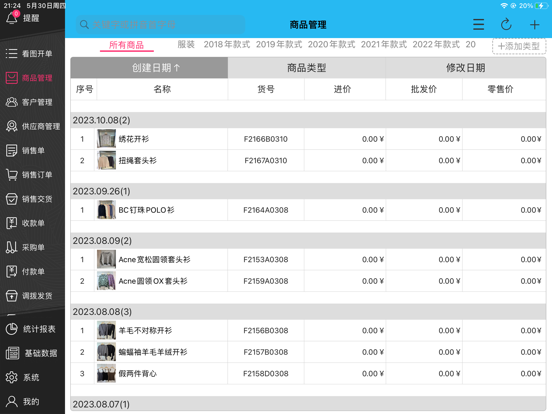The image size is (552, 414).
Task: Collapse the 2023.08.08(3) date group
Action: pyautogui.click(x=308, y=312)
